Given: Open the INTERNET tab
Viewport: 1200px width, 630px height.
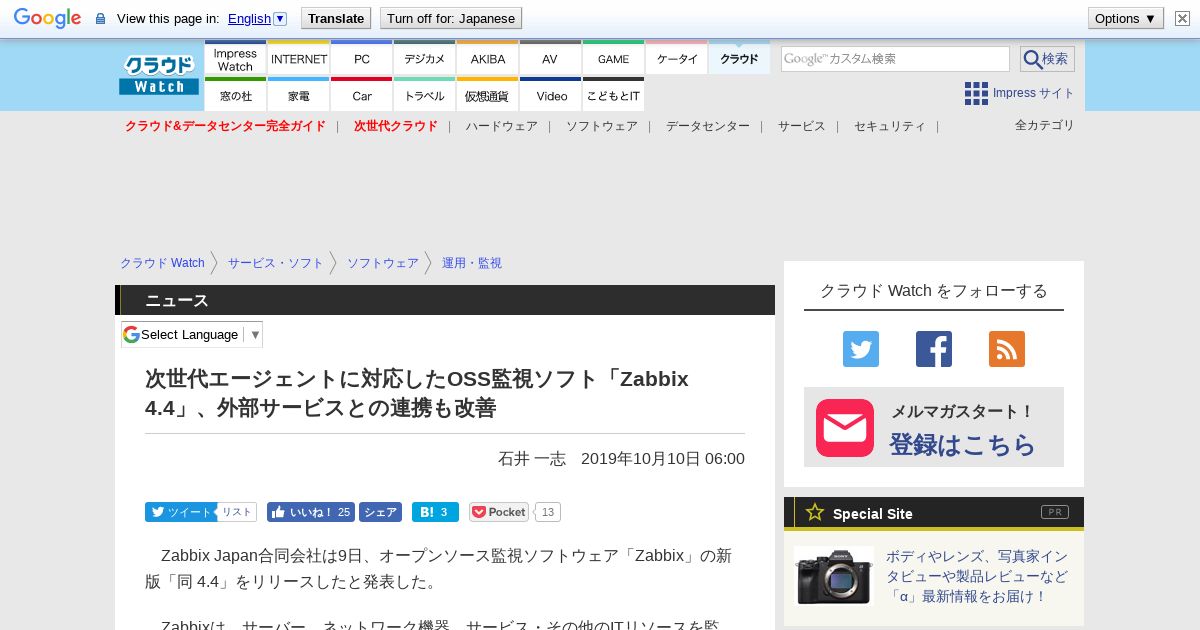Looking at the screenshot, I should [x=298, y=59].
